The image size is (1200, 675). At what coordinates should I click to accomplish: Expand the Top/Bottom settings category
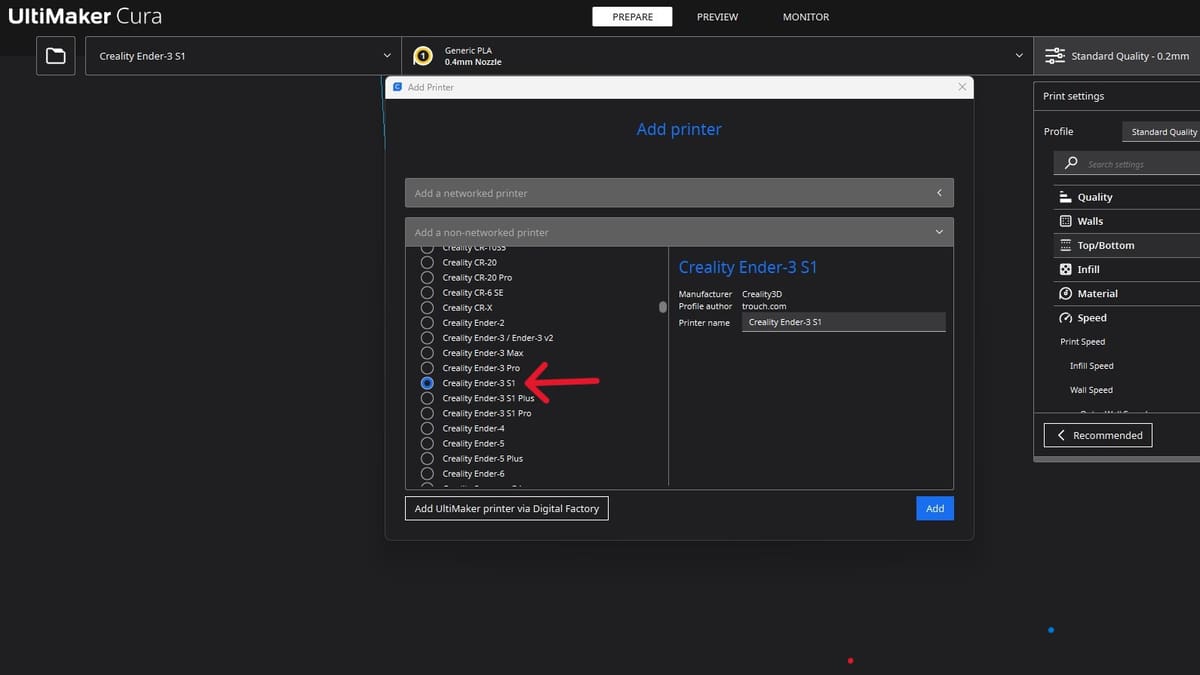1126,245
